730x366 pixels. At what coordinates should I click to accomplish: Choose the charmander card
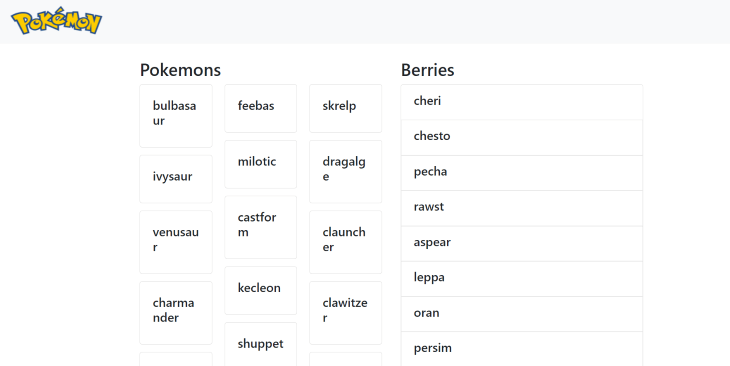[x=176, y=313]
